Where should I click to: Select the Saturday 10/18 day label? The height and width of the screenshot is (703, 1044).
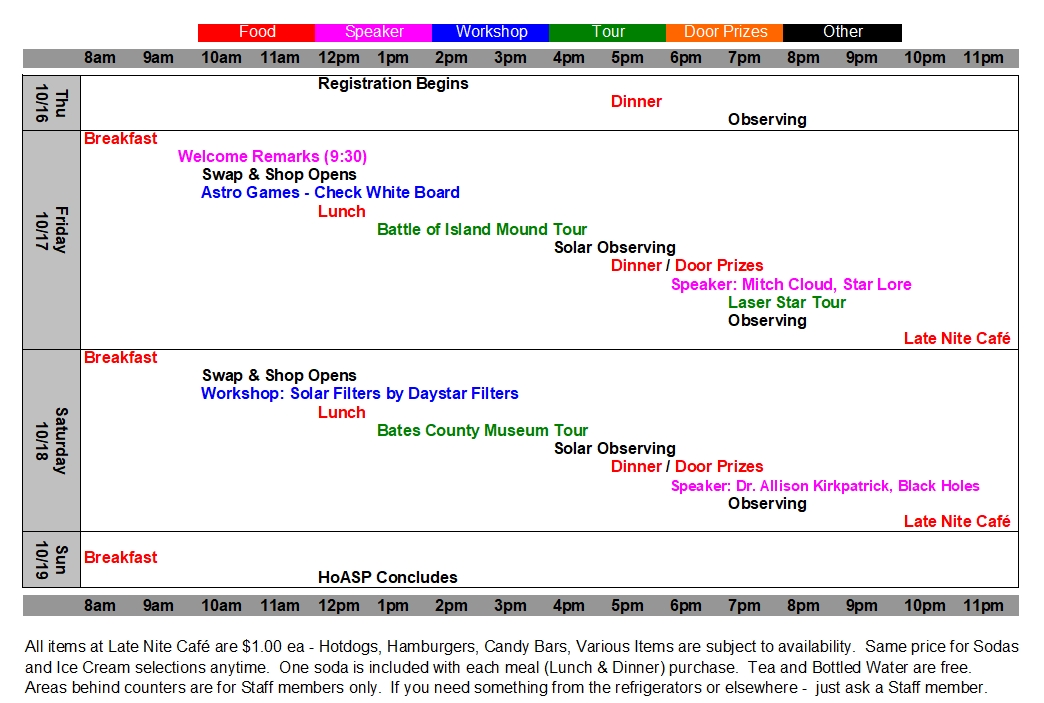coord(51,440)
